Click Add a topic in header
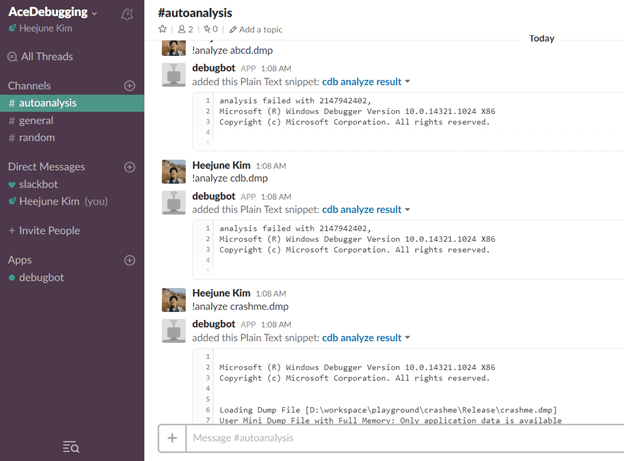 [258, 30]
